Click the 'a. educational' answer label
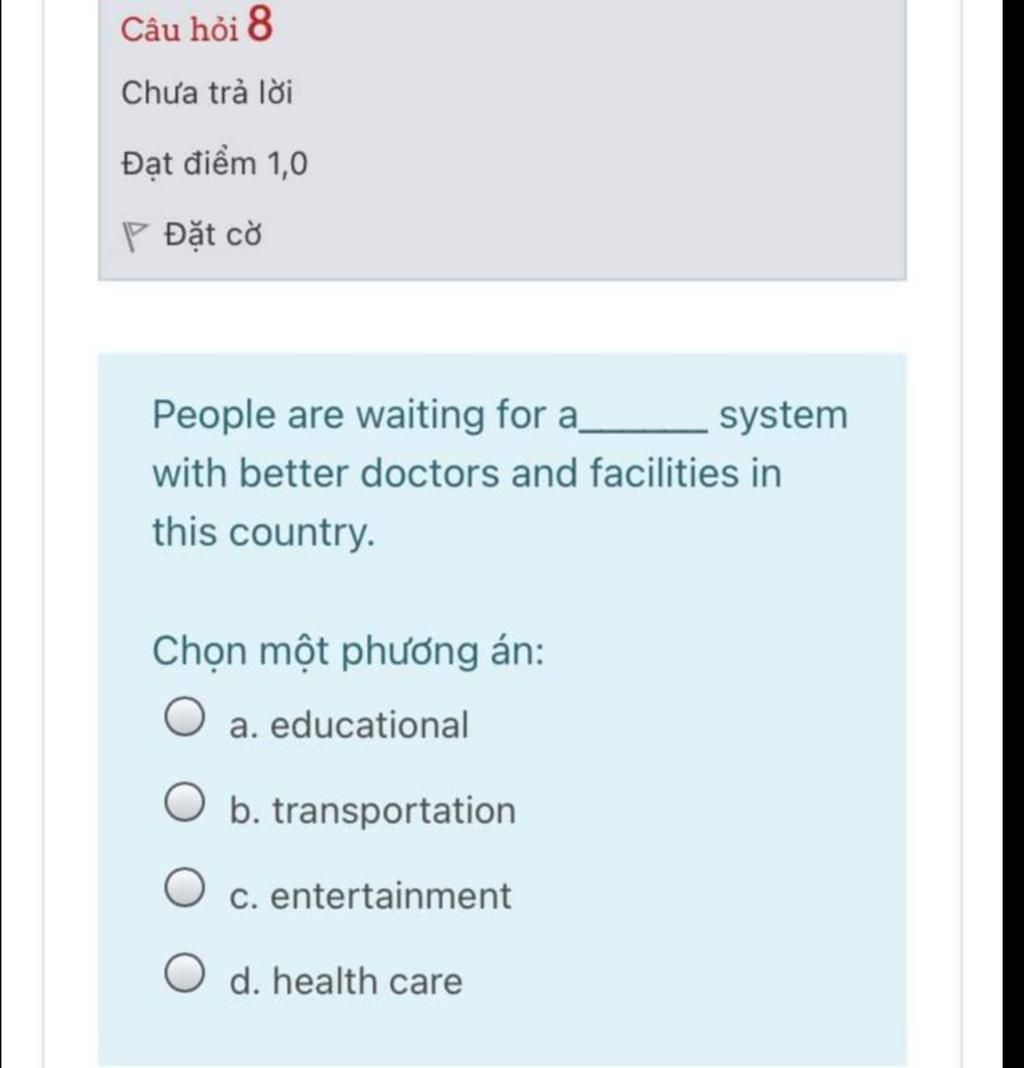This screenshot has height=1068, width=1024. 349,725
